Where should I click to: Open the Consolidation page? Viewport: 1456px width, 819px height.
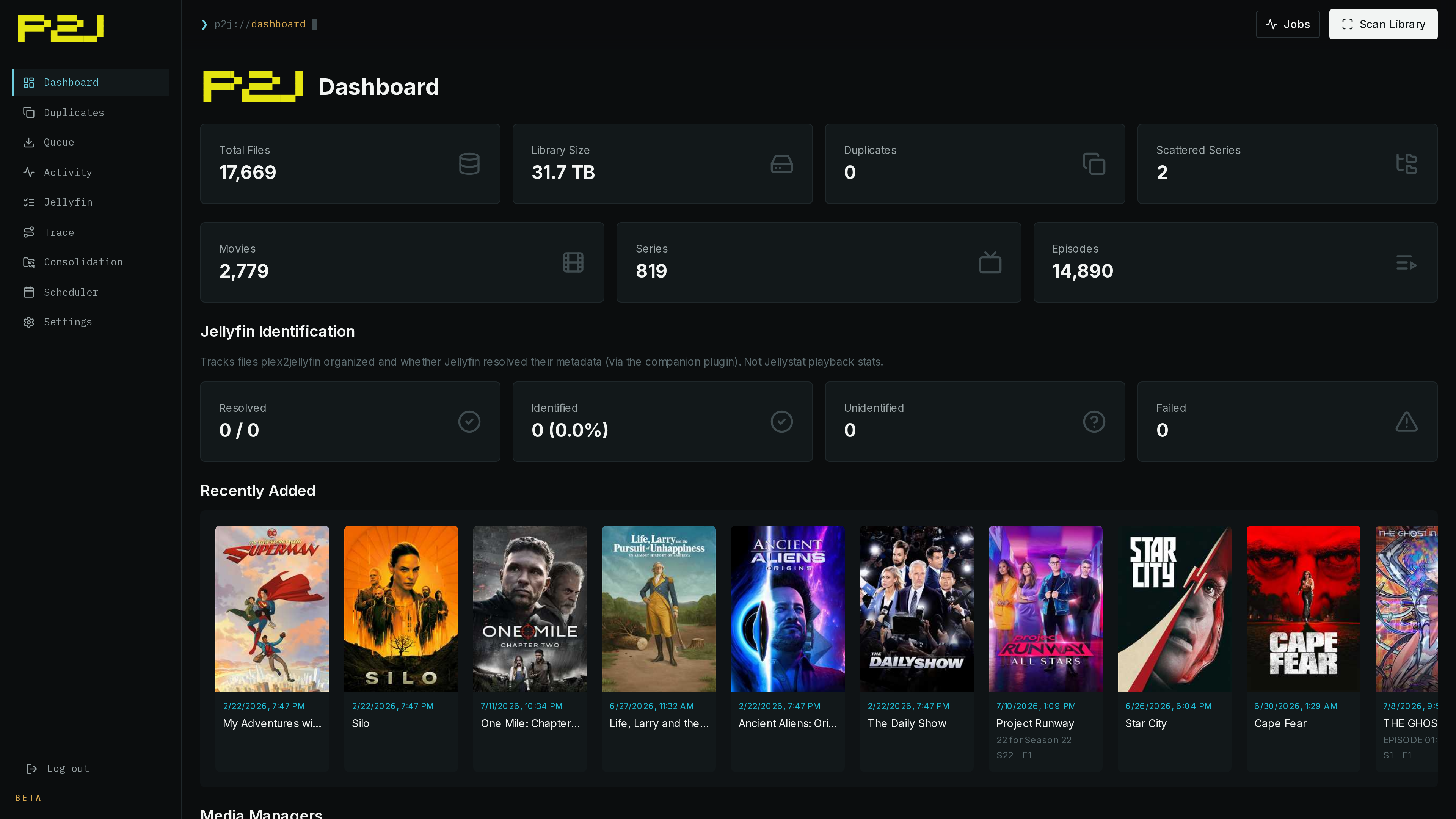click(x=91, y=262)
